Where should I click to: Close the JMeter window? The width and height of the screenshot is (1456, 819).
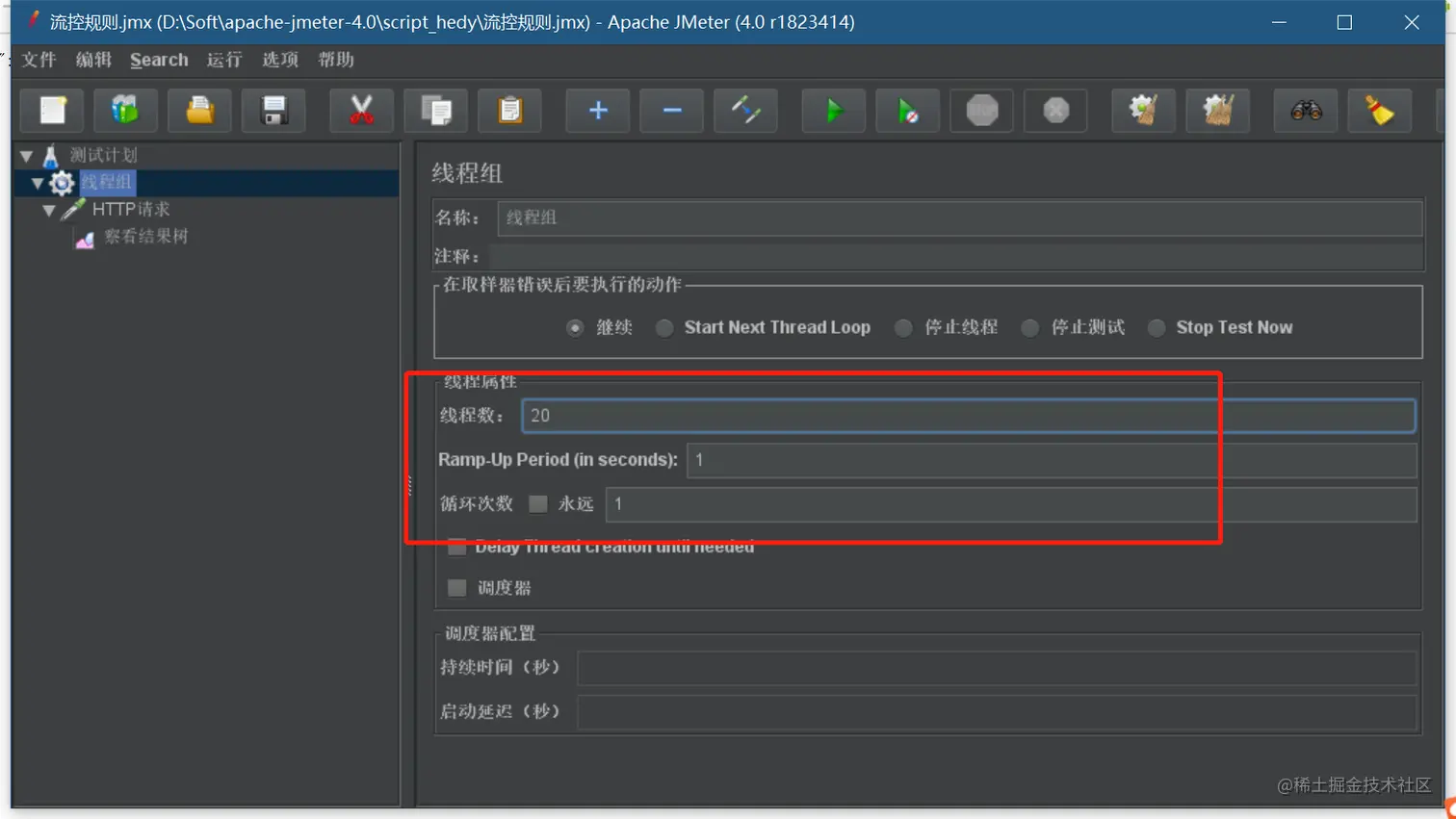pyautogui.click(x=1411, y=22)
